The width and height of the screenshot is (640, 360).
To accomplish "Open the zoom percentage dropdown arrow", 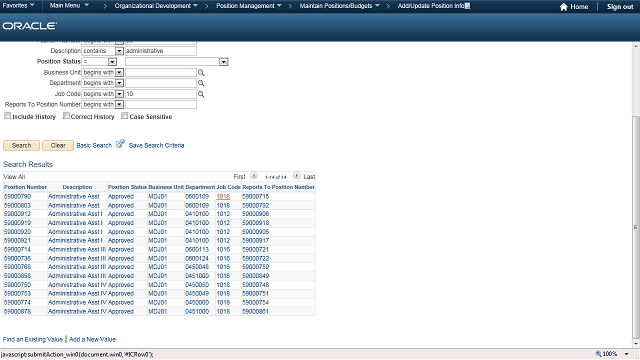I will pyautogui.click(x=627, y=354).
